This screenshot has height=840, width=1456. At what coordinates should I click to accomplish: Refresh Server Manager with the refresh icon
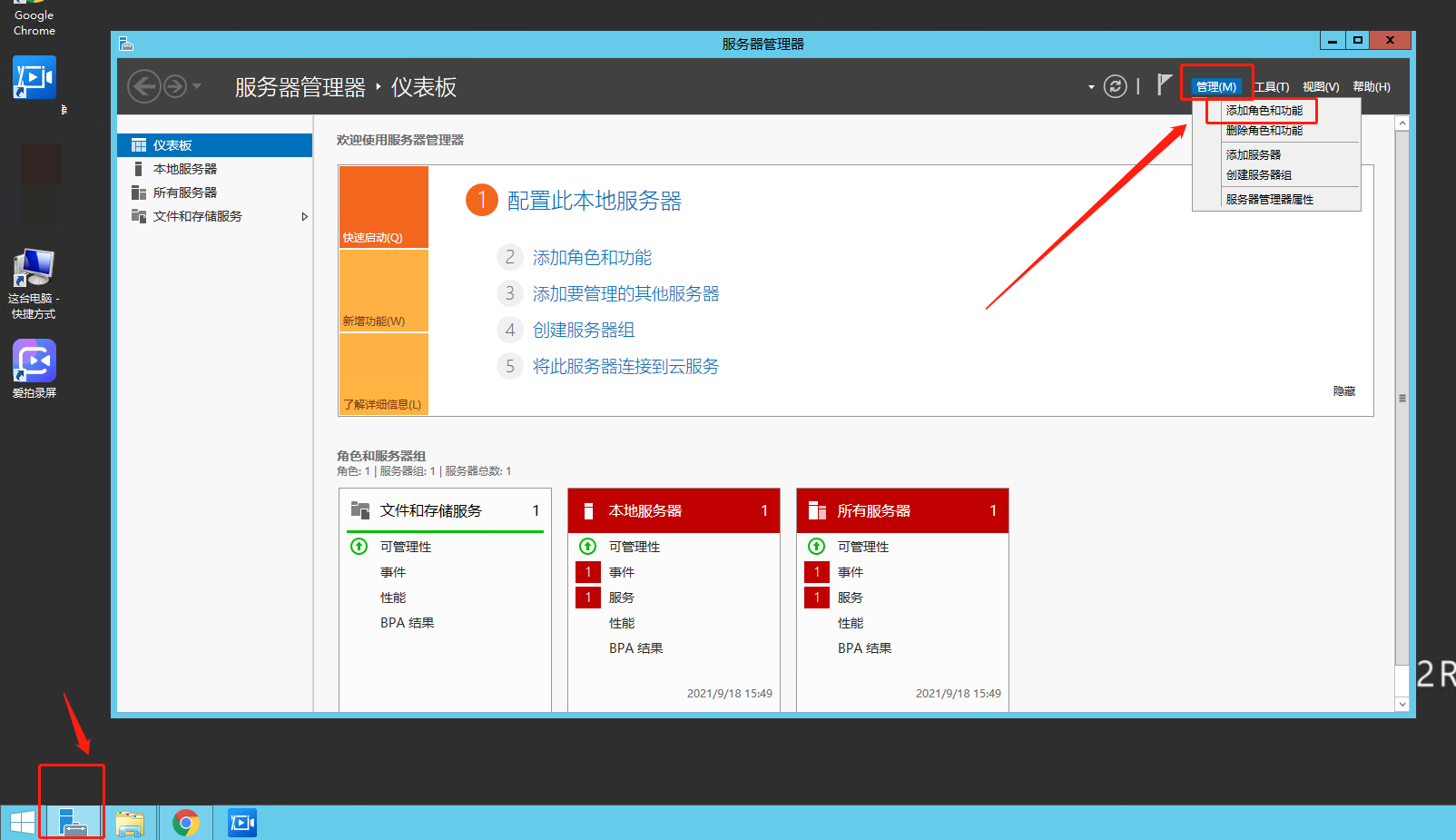pyautogui.click(x=1116, y=85)
